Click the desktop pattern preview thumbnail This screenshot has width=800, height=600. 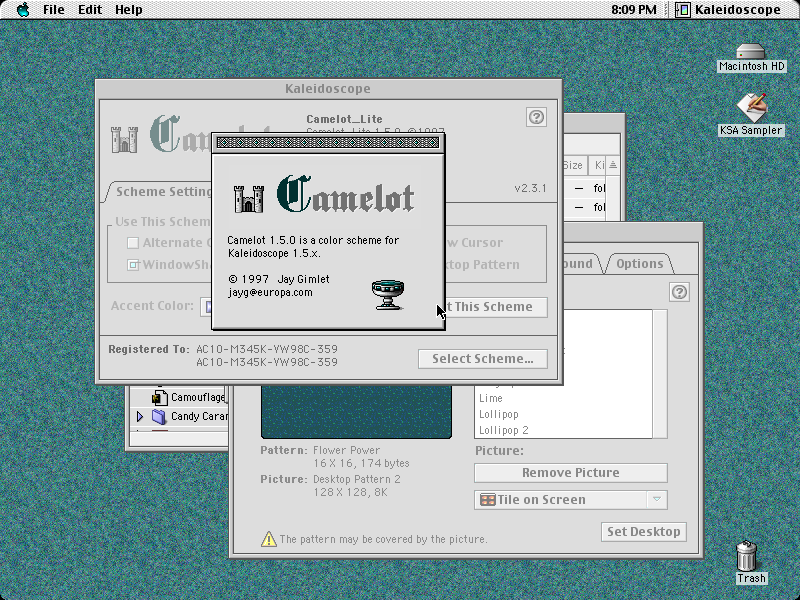(x=356, y=411)
